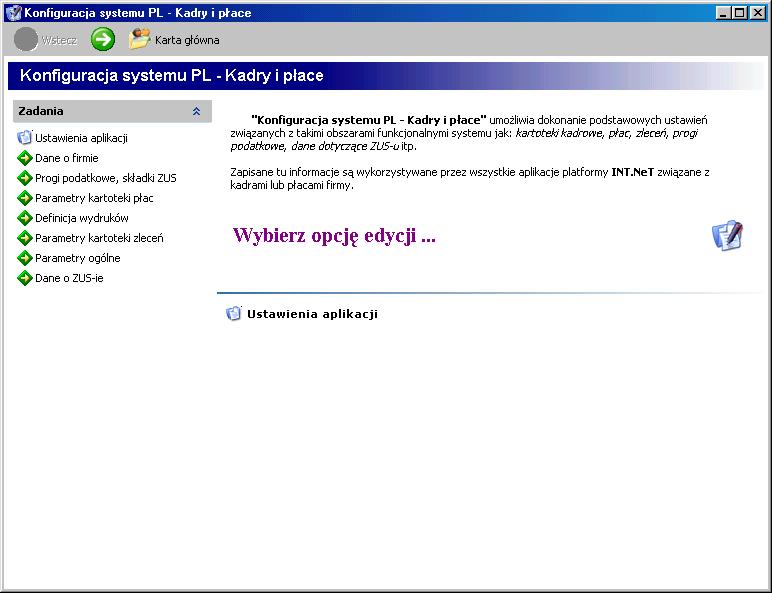This screenshot has width=772, height=593.
Task: Minimize the Konfiguracja systemu PL window
Action: click(723, 12)
